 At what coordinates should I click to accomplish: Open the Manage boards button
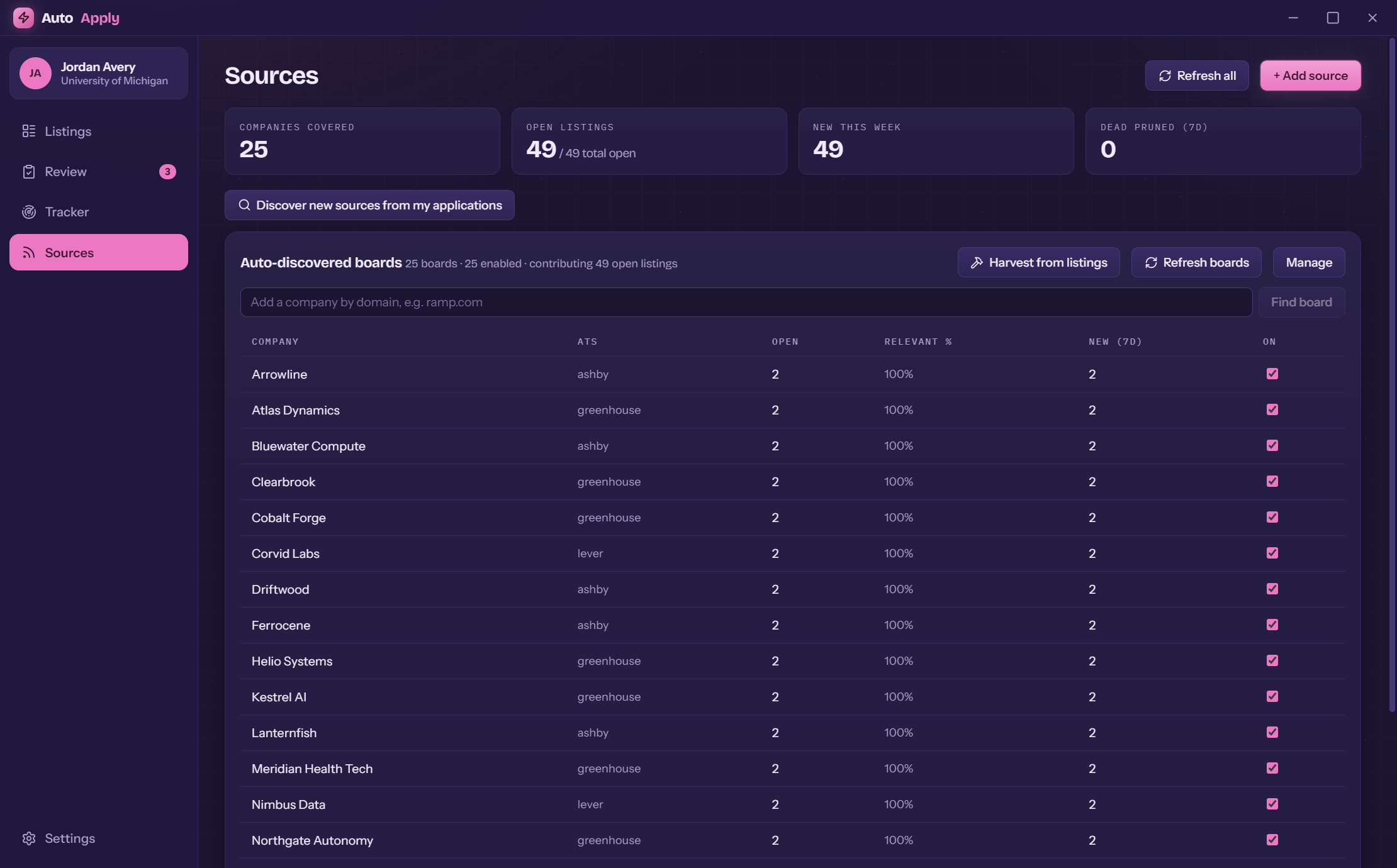click(x=1309, y=262)
